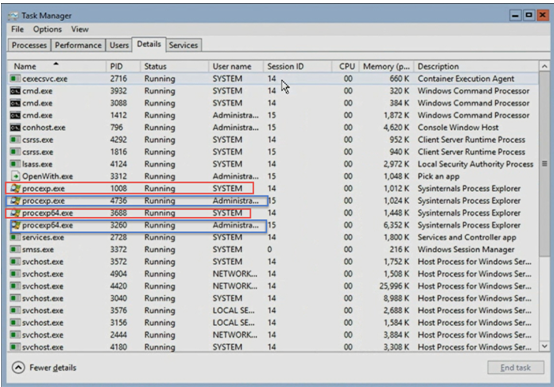The height and width of the screenshot is (387, 554).
Task: Close the Task Manager window
Action: (542, 16)
